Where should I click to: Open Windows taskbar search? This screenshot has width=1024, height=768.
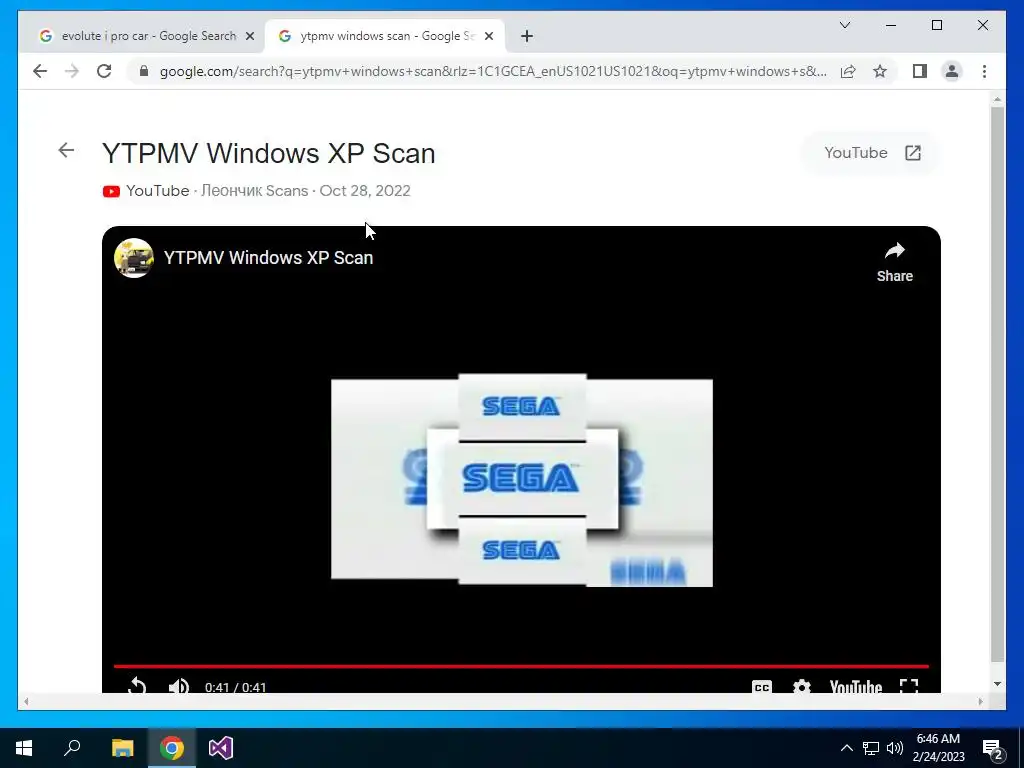pyautogui.click(x=72, y=748)
